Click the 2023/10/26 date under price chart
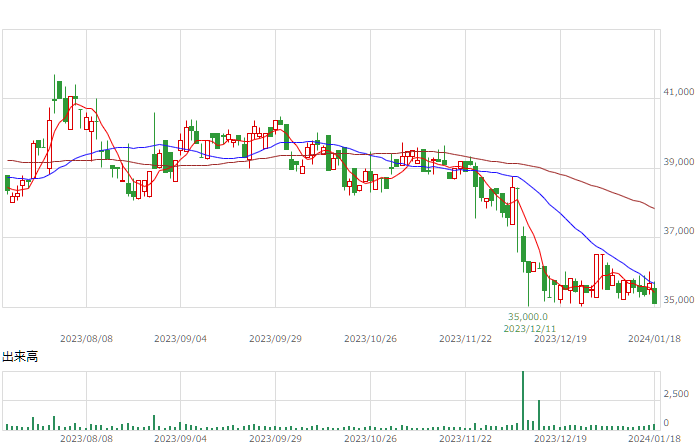This screenshot has width=698, height=442. (x=370, y=339)
